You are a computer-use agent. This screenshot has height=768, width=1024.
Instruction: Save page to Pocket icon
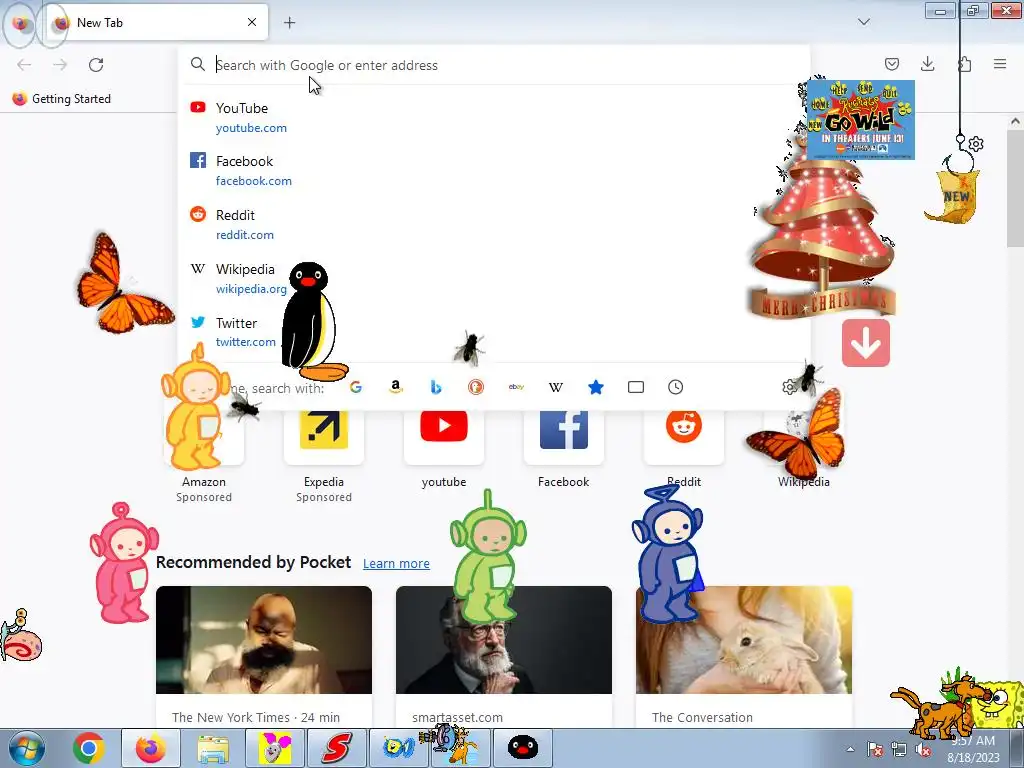[891, 64]
